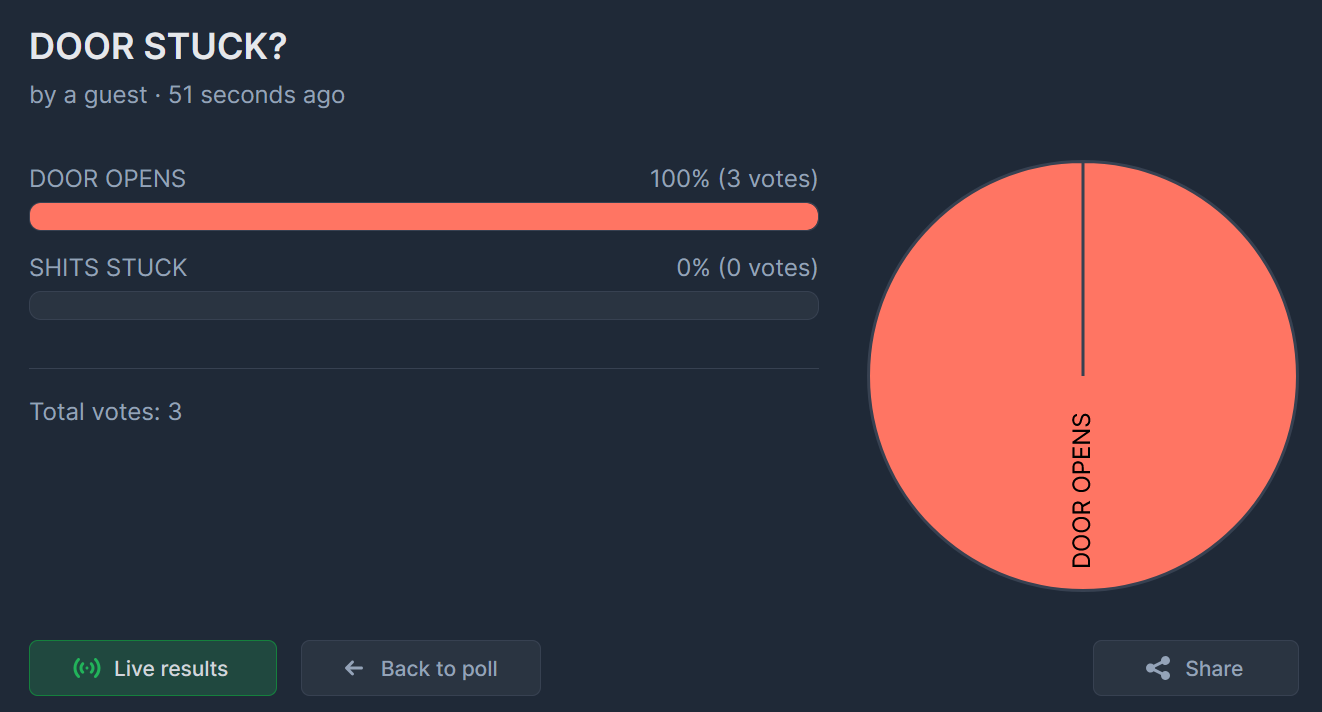1322x712 pixels.
Task: Click the Live results label text
Action: click(171, 668)
